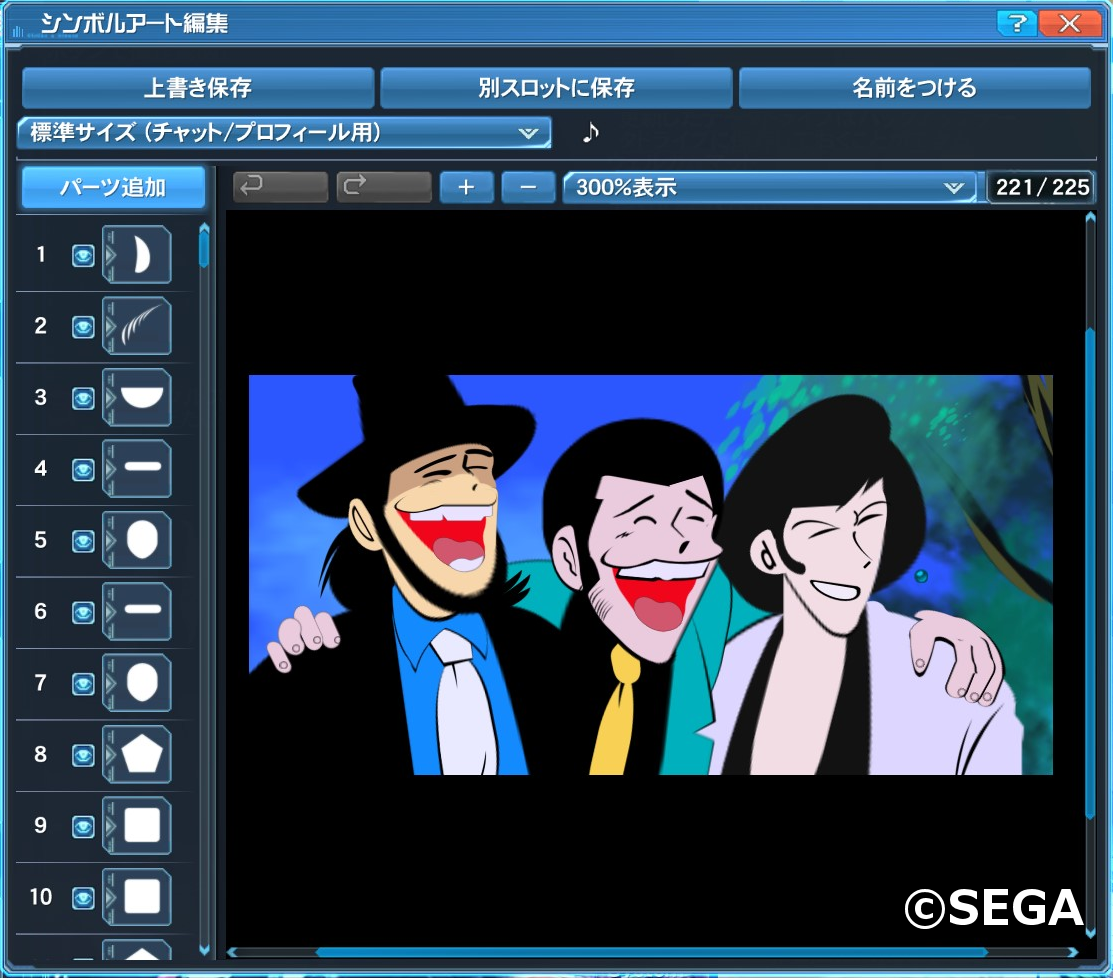This screenshot has width=1113, height=978.
Task: Click layer number 10 label
Action: pyautogui.click(x=41, y=897)
